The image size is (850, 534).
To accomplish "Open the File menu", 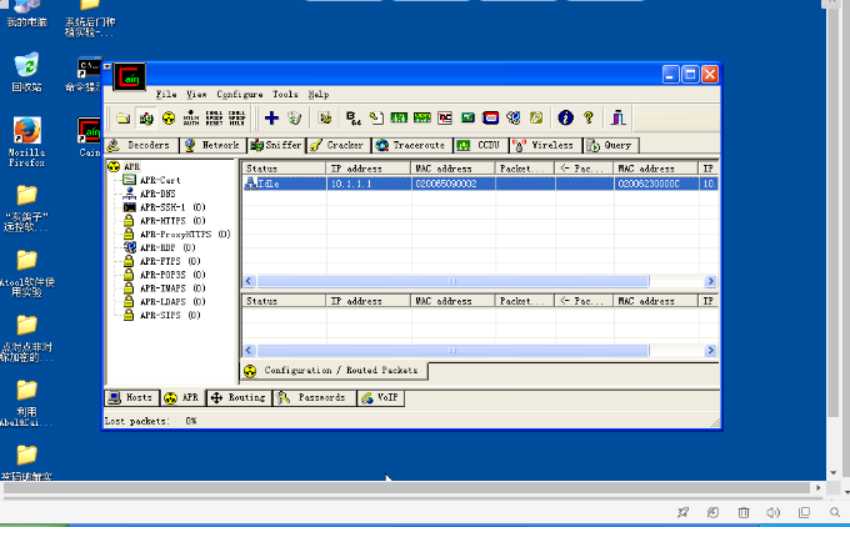I will tap(166, 94).
